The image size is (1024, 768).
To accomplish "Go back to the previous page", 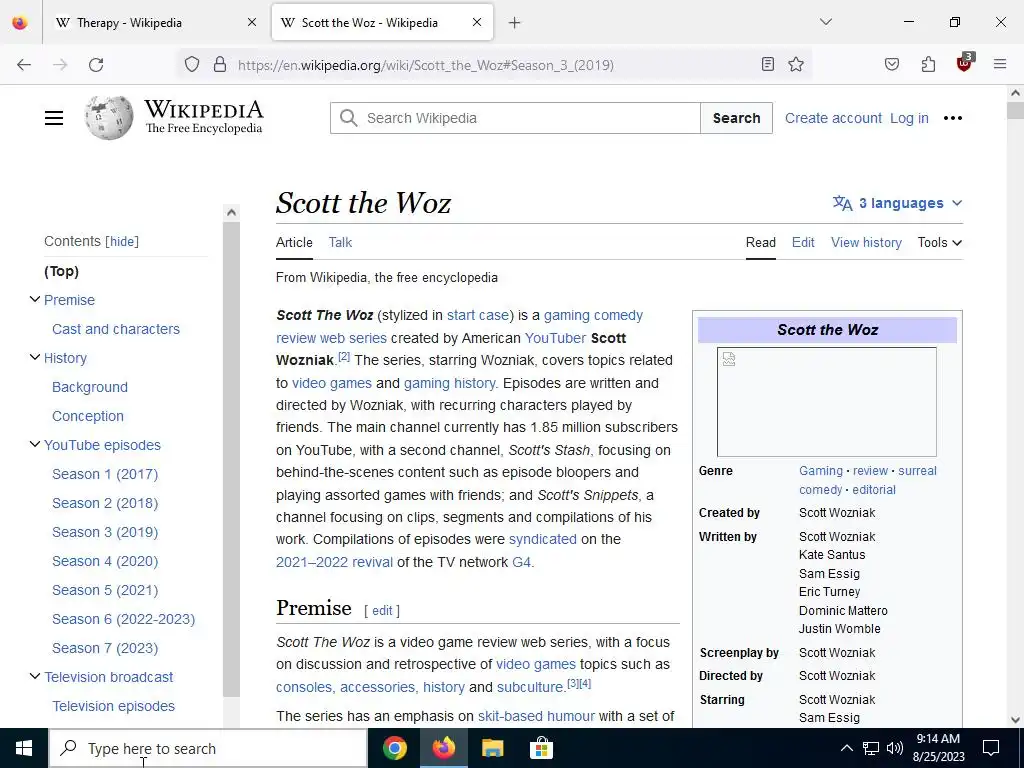I will 24,65.
